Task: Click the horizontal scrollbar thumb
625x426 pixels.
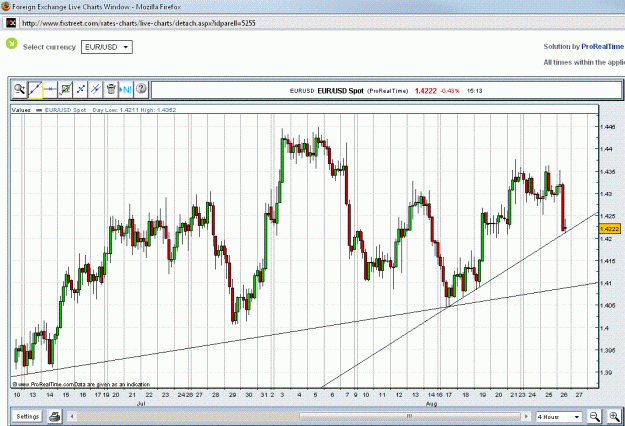Action: pos(410,417)
